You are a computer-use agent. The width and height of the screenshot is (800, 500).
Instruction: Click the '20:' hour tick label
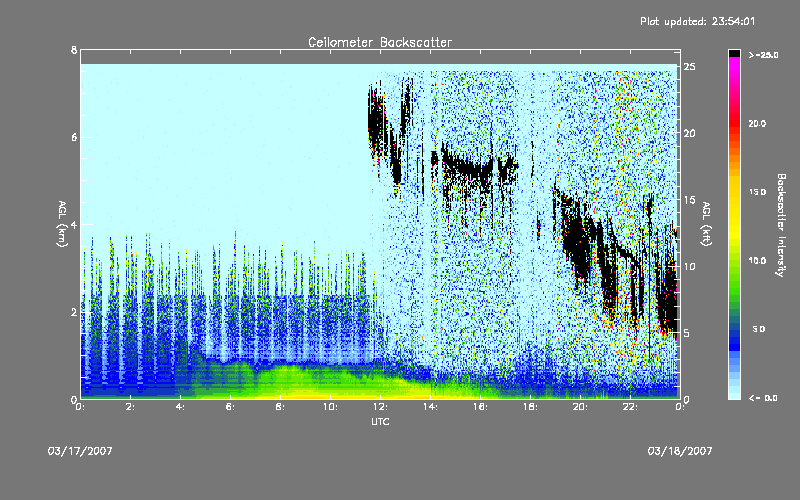click(580, 407)
